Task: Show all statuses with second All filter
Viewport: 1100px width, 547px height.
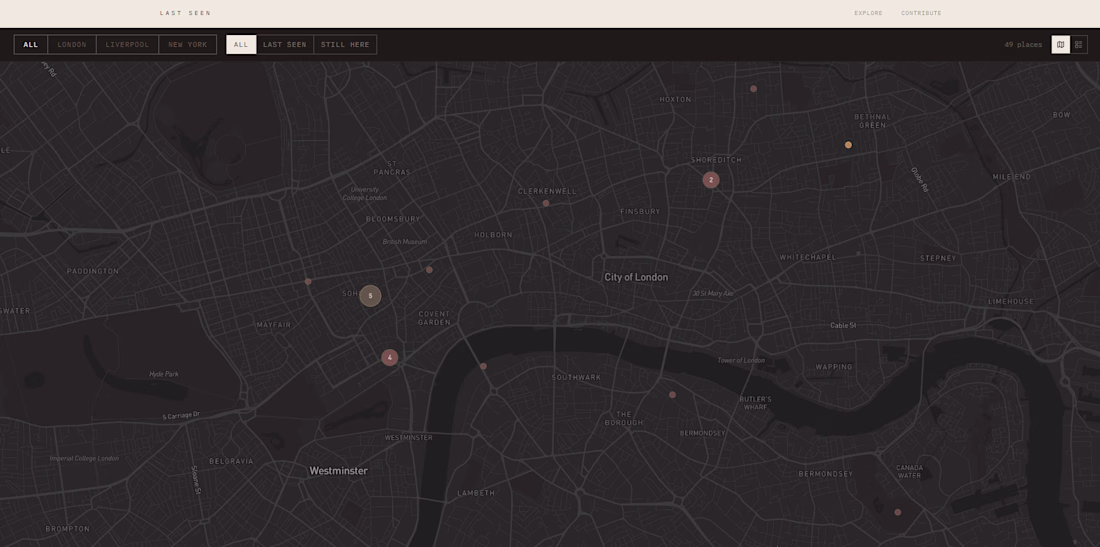Action: click(241, 45)
